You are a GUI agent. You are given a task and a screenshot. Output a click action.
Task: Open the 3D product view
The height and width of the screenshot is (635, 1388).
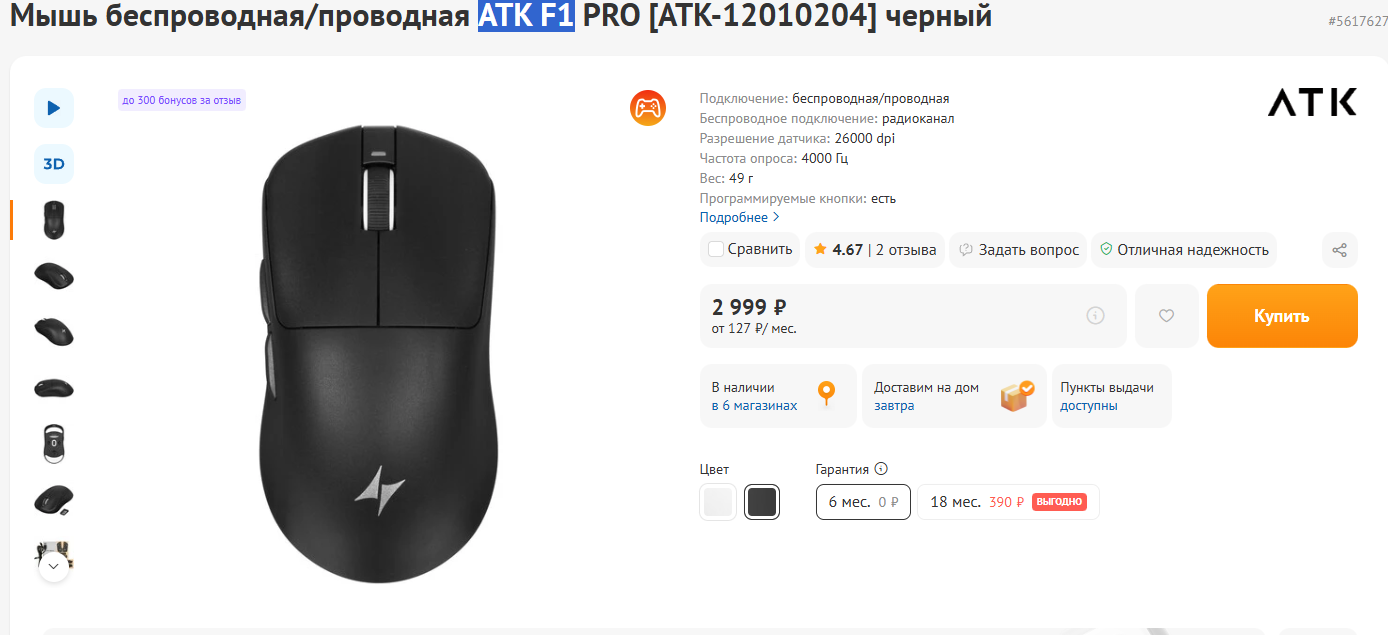[x=54, y=164]
